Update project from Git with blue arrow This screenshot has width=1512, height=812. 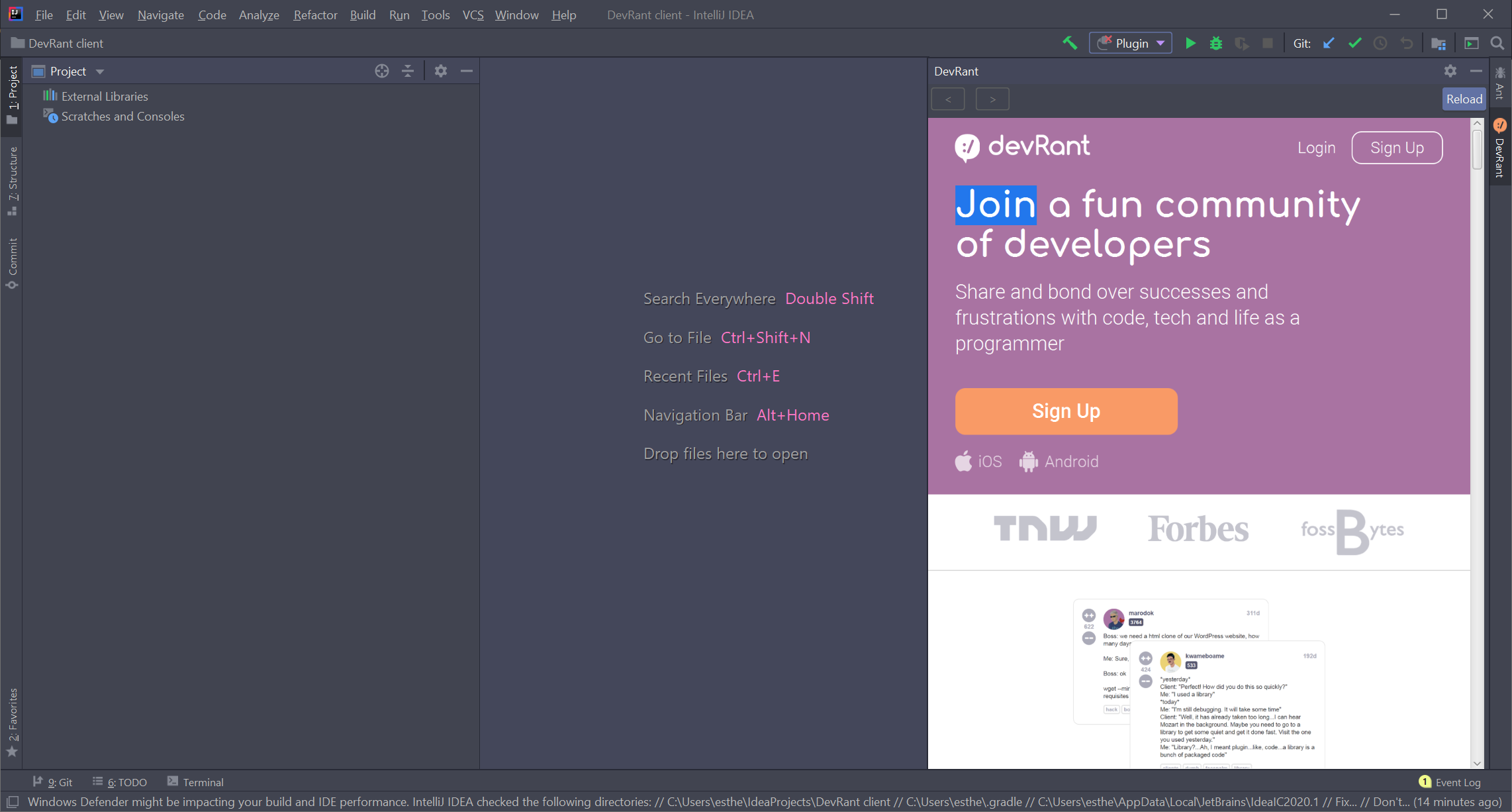coord(1329,42)
